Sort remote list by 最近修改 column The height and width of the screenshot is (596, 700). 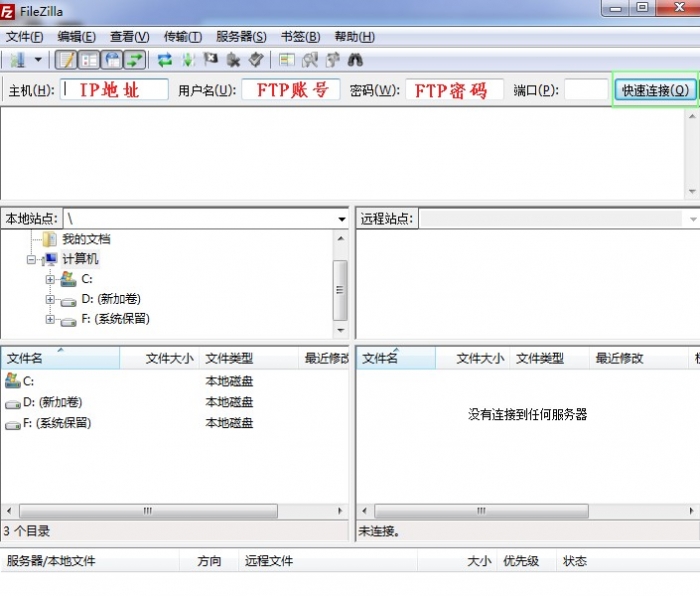(638, 358)
